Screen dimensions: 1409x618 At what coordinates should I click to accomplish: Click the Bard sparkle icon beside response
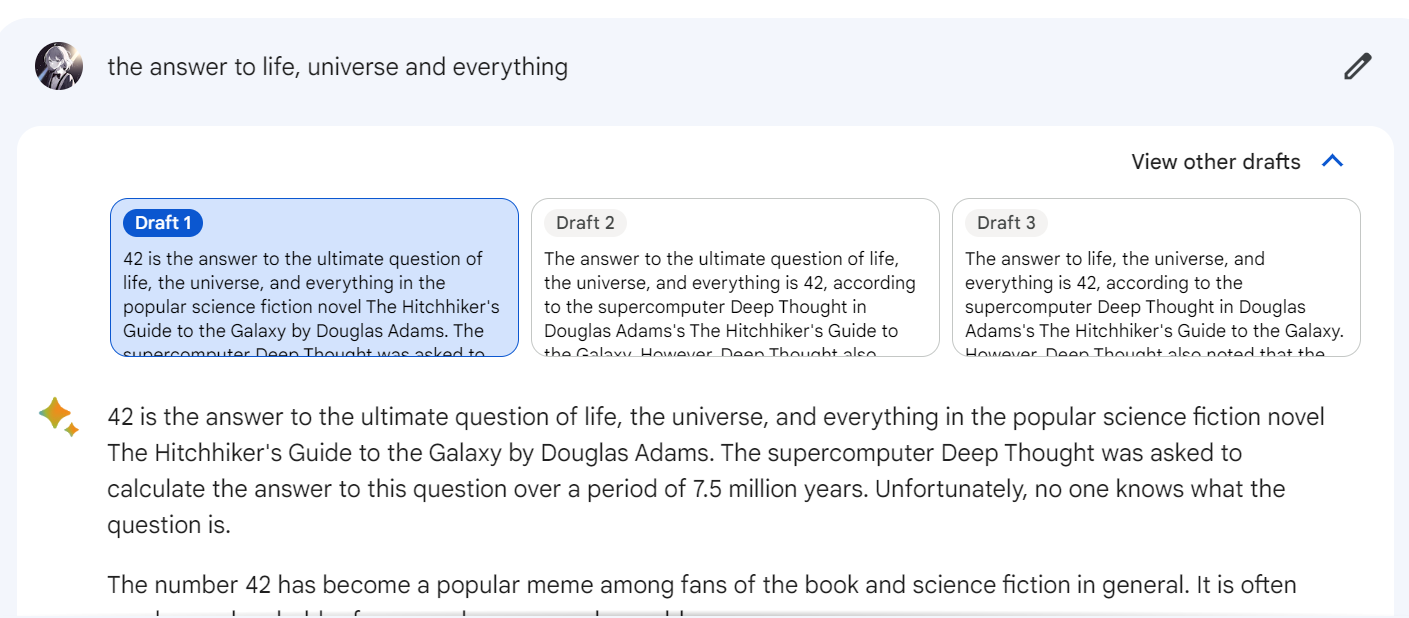[58, 416]
